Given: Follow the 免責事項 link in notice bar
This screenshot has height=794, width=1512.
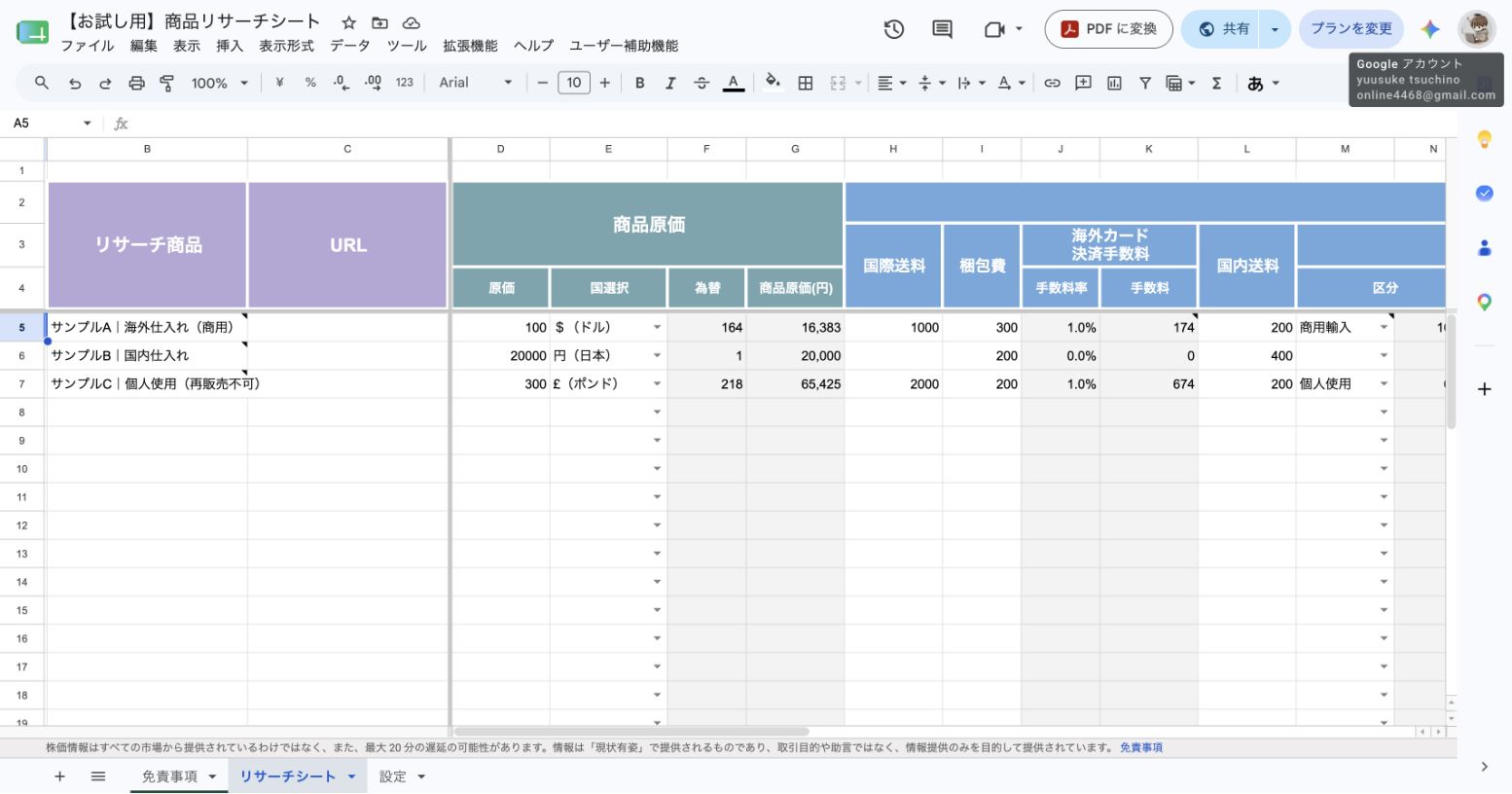Looking at the screenshot, I should click(1140, 748).
